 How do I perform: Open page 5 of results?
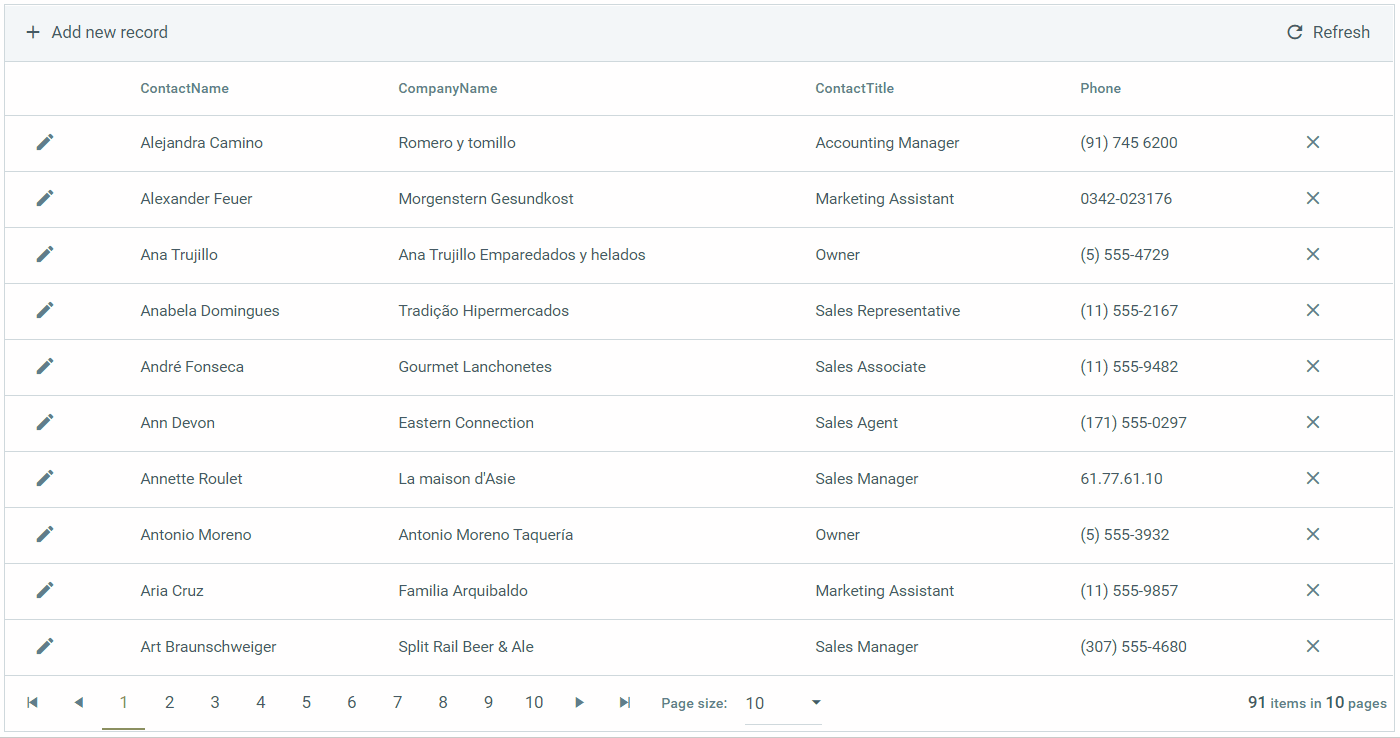point(306,702)
